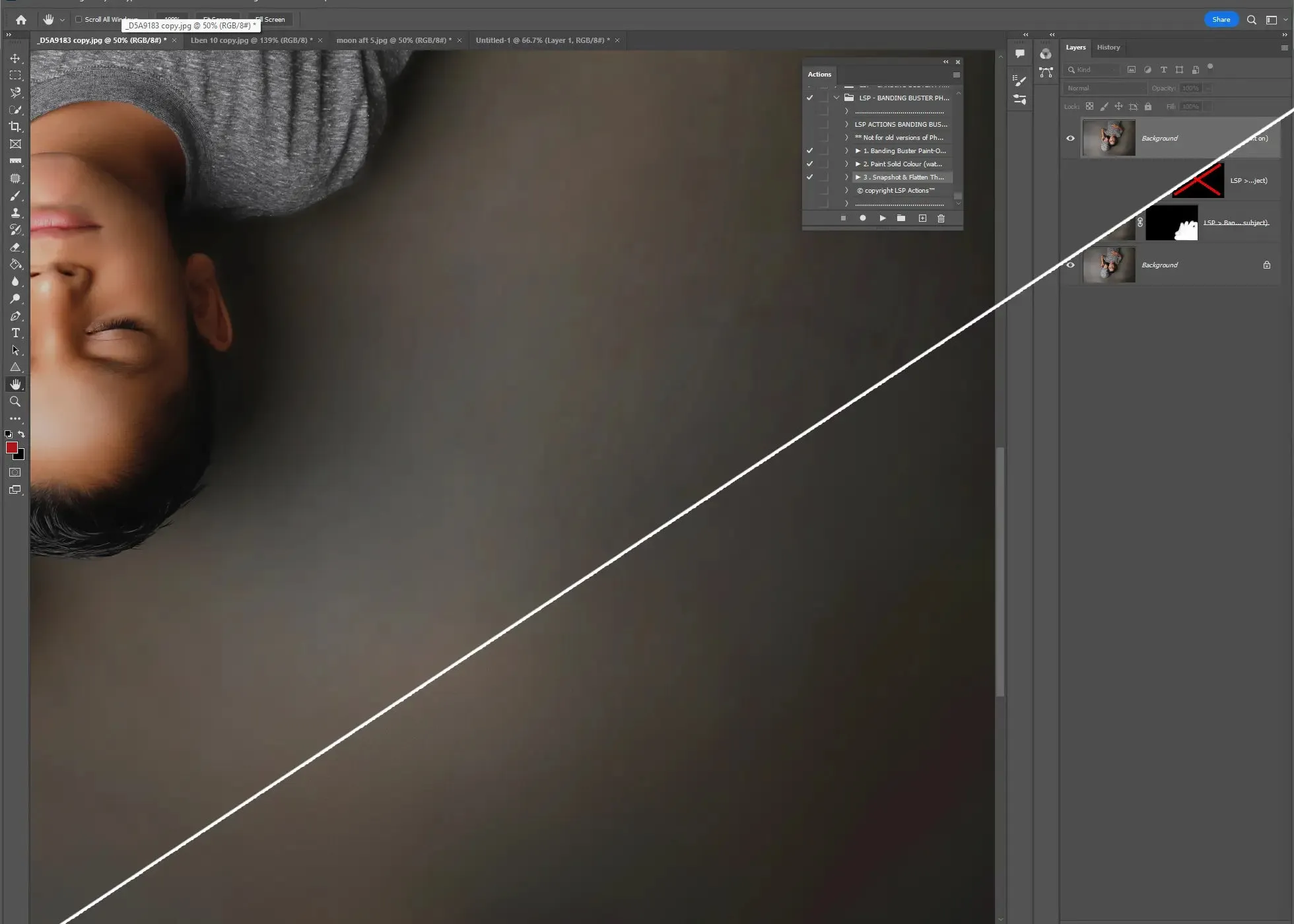Screen dimensions: 1294x924
Task: Toggle checkmark for 1. Banding Buster Paint-O action
Action: (x=809, y=150)
